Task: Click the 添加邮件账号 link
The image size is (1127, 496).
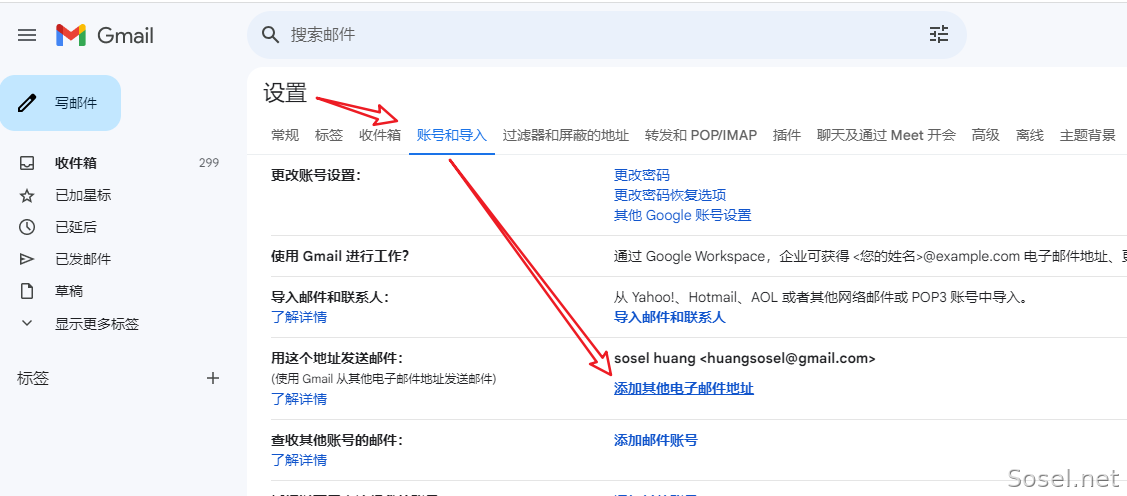Action: (x=656, y=440)
